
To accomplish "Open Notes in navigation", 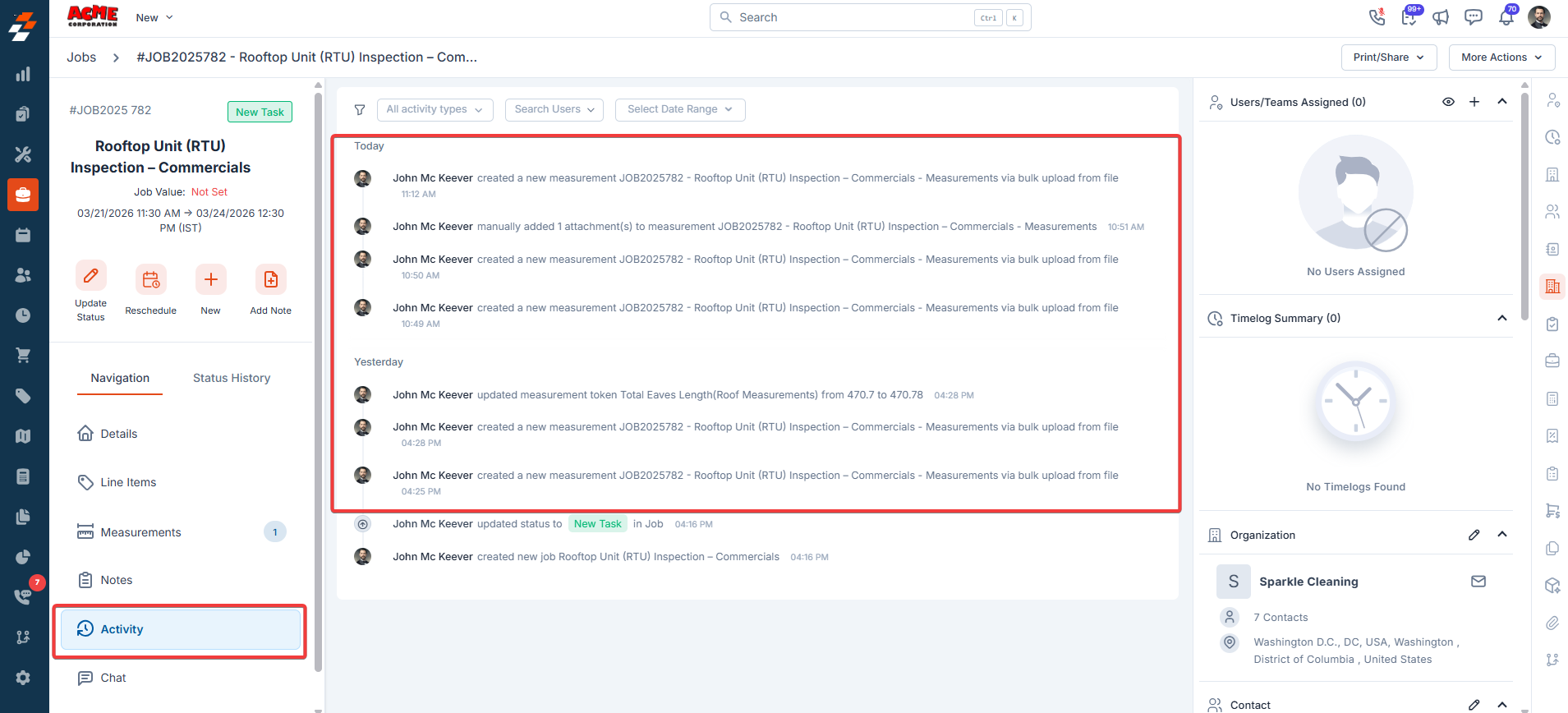I will 181,580.
